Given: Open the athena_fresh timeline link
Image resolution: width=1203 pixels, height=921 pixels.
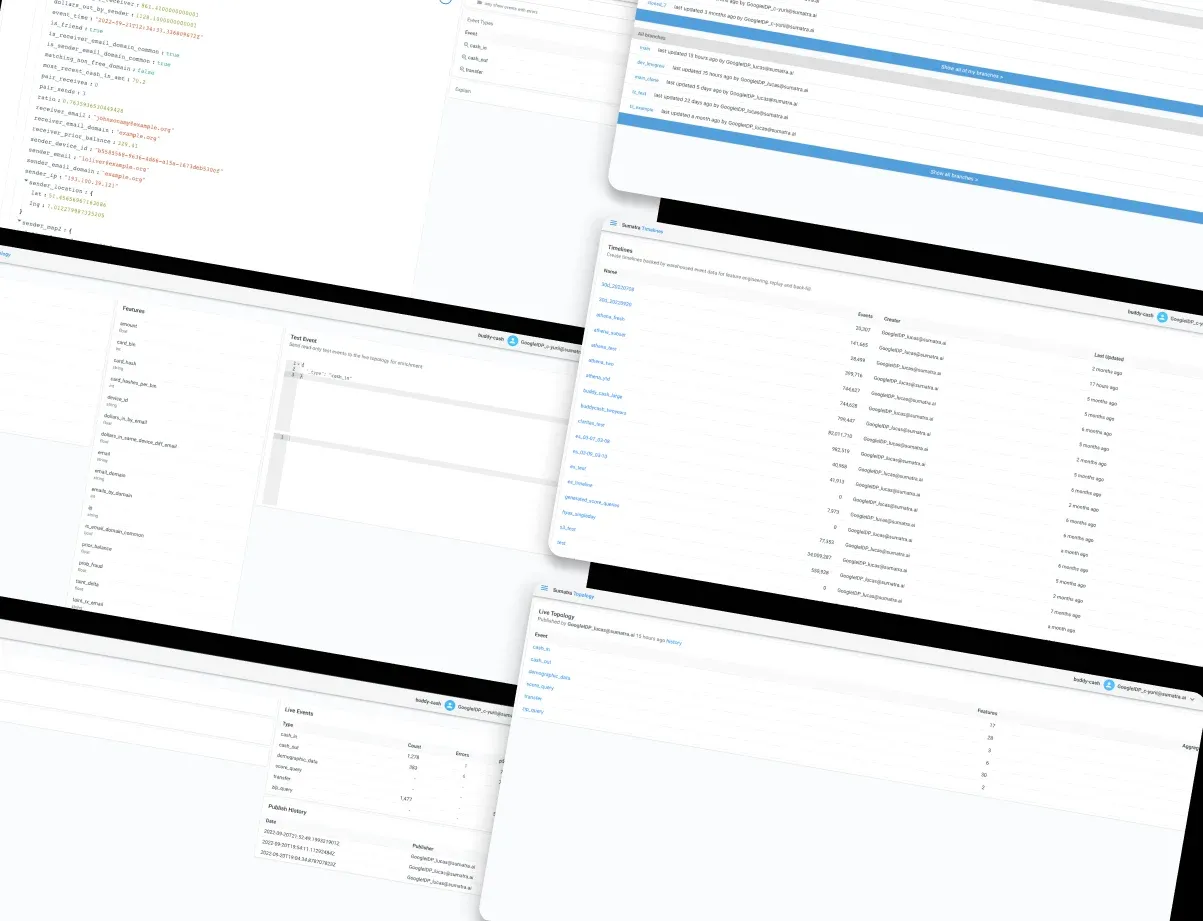Looking at the screenshot, I should pos(609,316).
